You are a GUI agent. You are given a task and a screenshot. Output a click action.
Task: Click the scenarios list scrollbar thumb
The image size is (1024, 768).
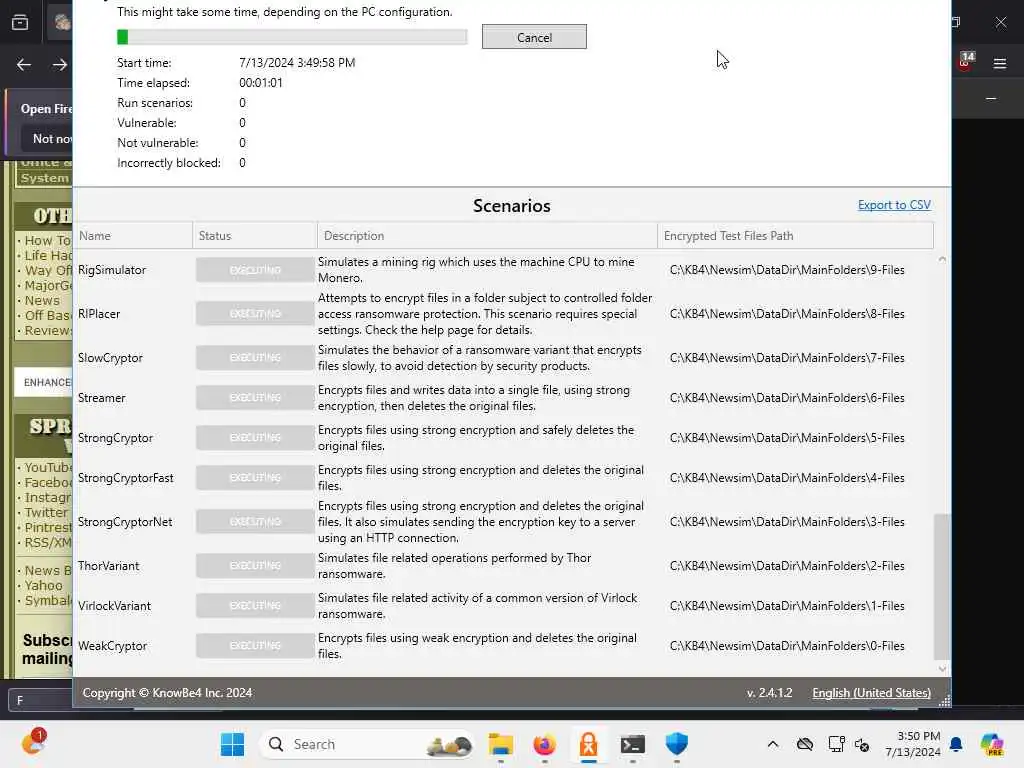pos(942,586)
